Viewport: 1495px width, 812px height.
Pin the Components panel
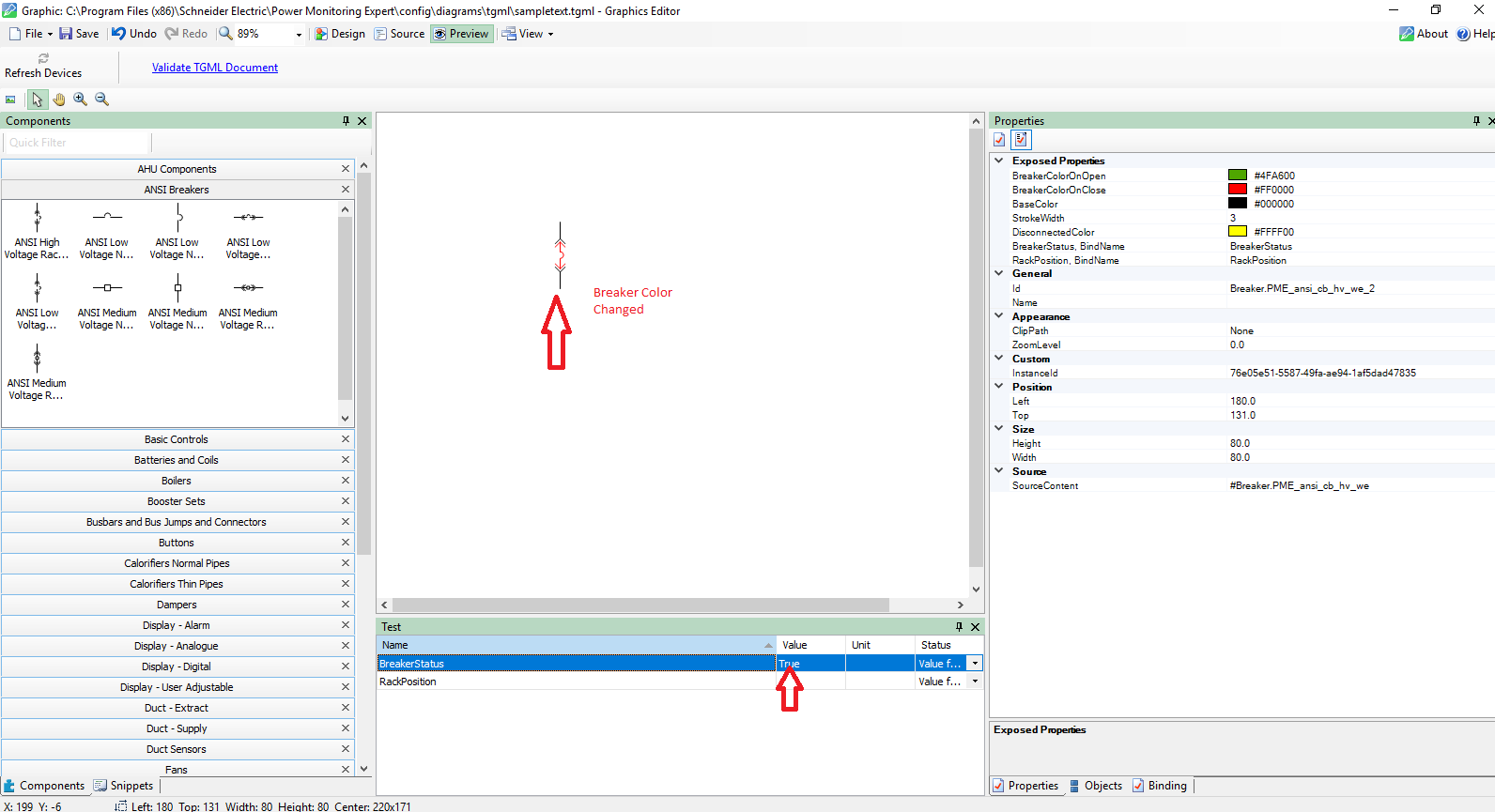coord(346,121)
